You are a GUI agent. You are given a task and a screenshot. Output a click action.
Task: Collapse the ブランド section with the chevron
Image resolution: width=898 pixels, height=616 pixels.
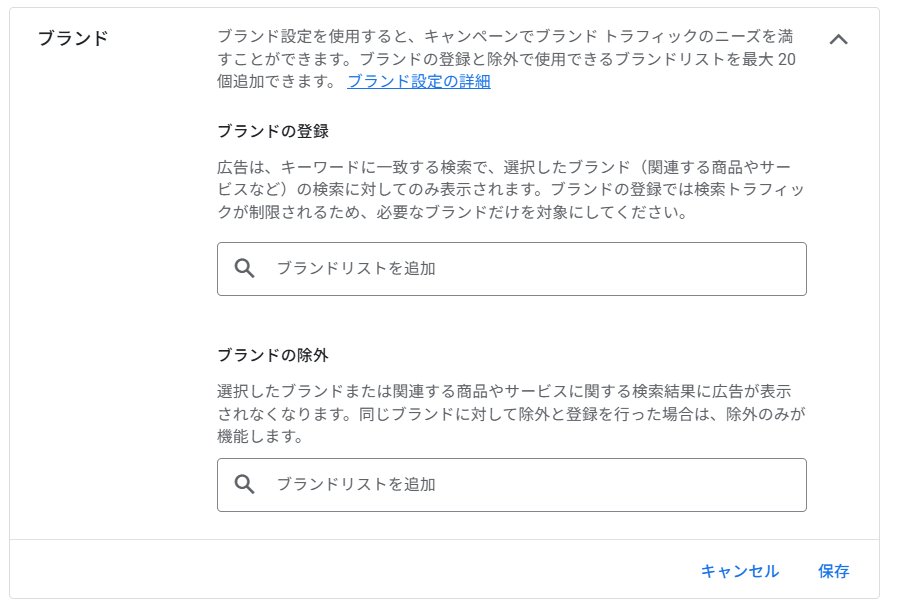tap(838, 39)
